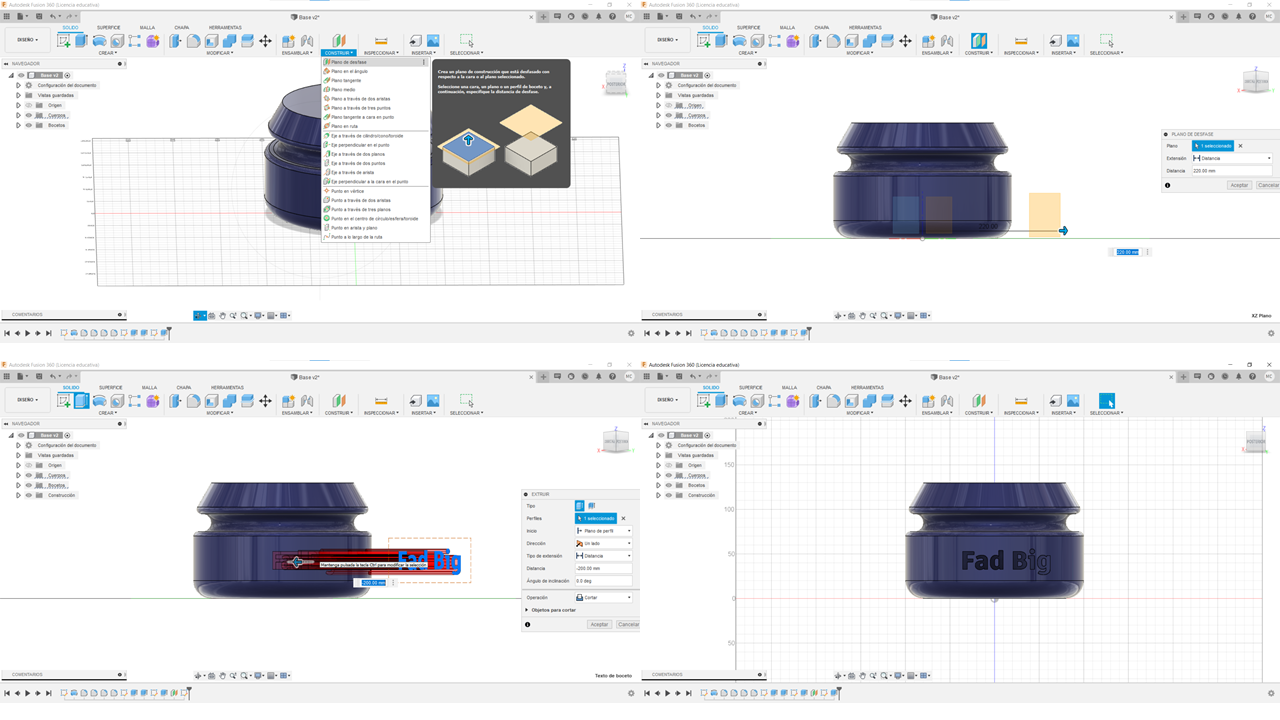Click Insertar image icon in Plano de desfase window
This screenshot has width=1280, height=720.
tap(1073, 40)
